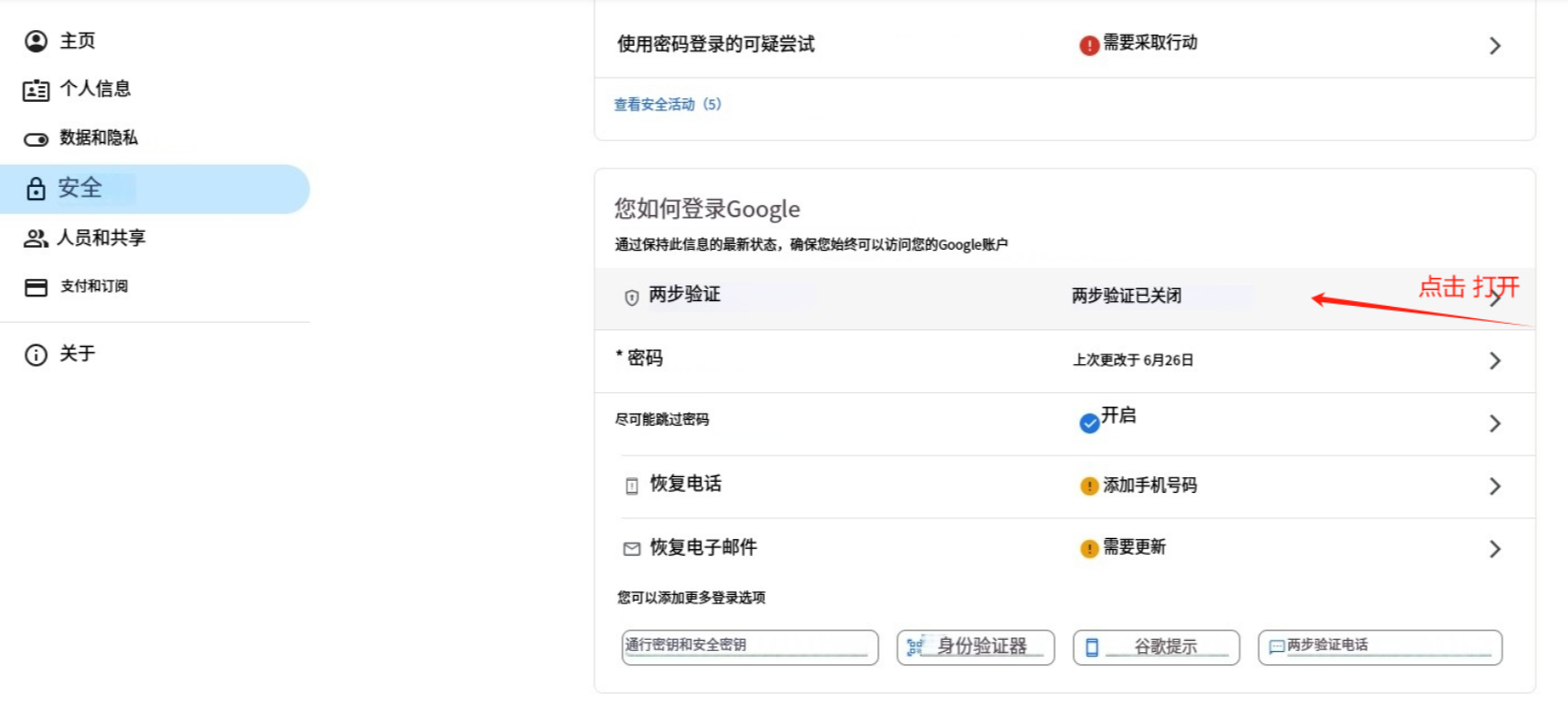The height and width of the screenshot is (711, 1568).
Task: Click the data and privacy (数据和隐私) toggle icon
Action: coord(36,139)
